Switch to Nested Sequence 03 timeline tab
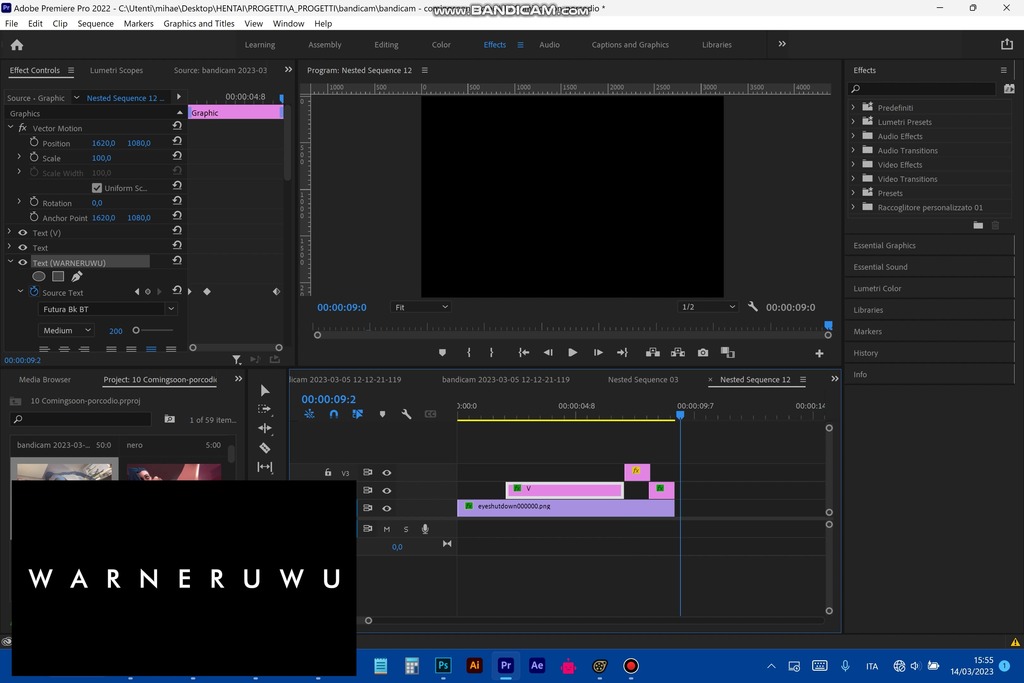1024x683 pixels. pos(643,379)
